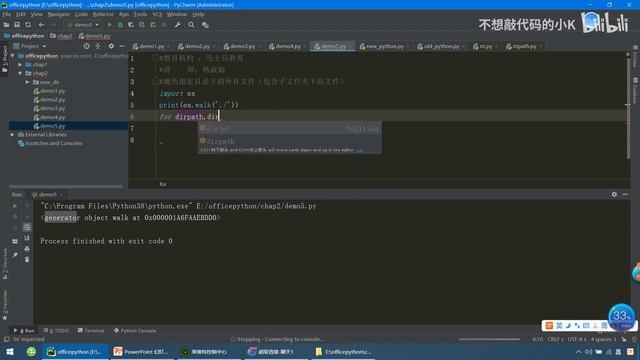The height and width of the screenshot is (360, 640).
Task: Open Python Console tool window
Action: pos(135,330)
